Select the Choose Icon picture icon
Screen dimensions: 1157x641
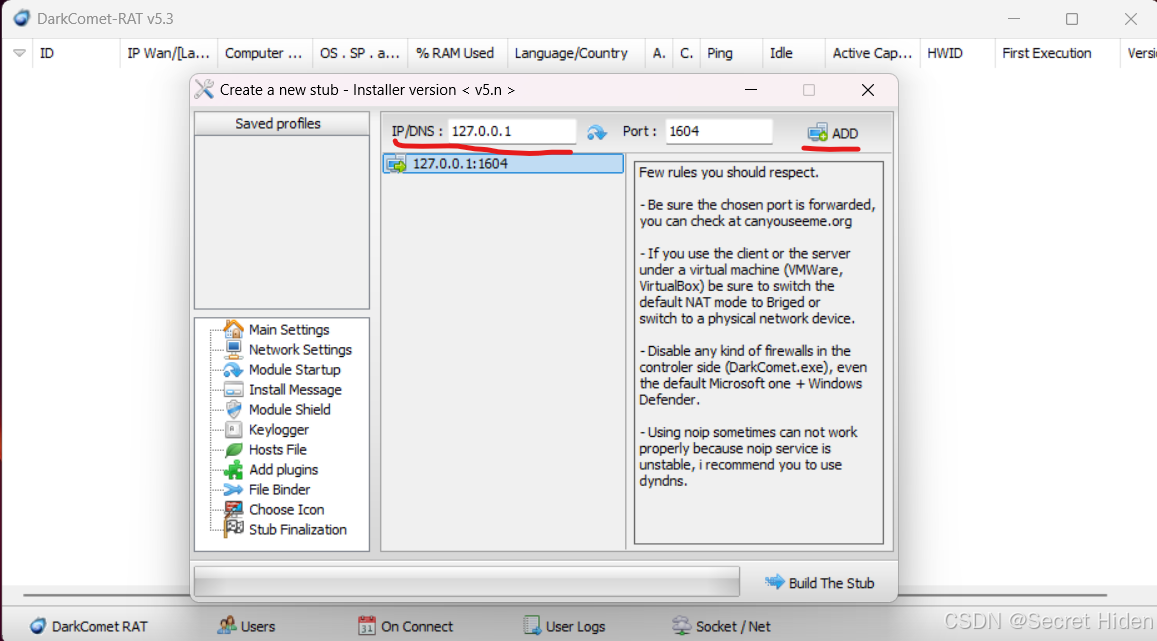click(x=233, y=509)
